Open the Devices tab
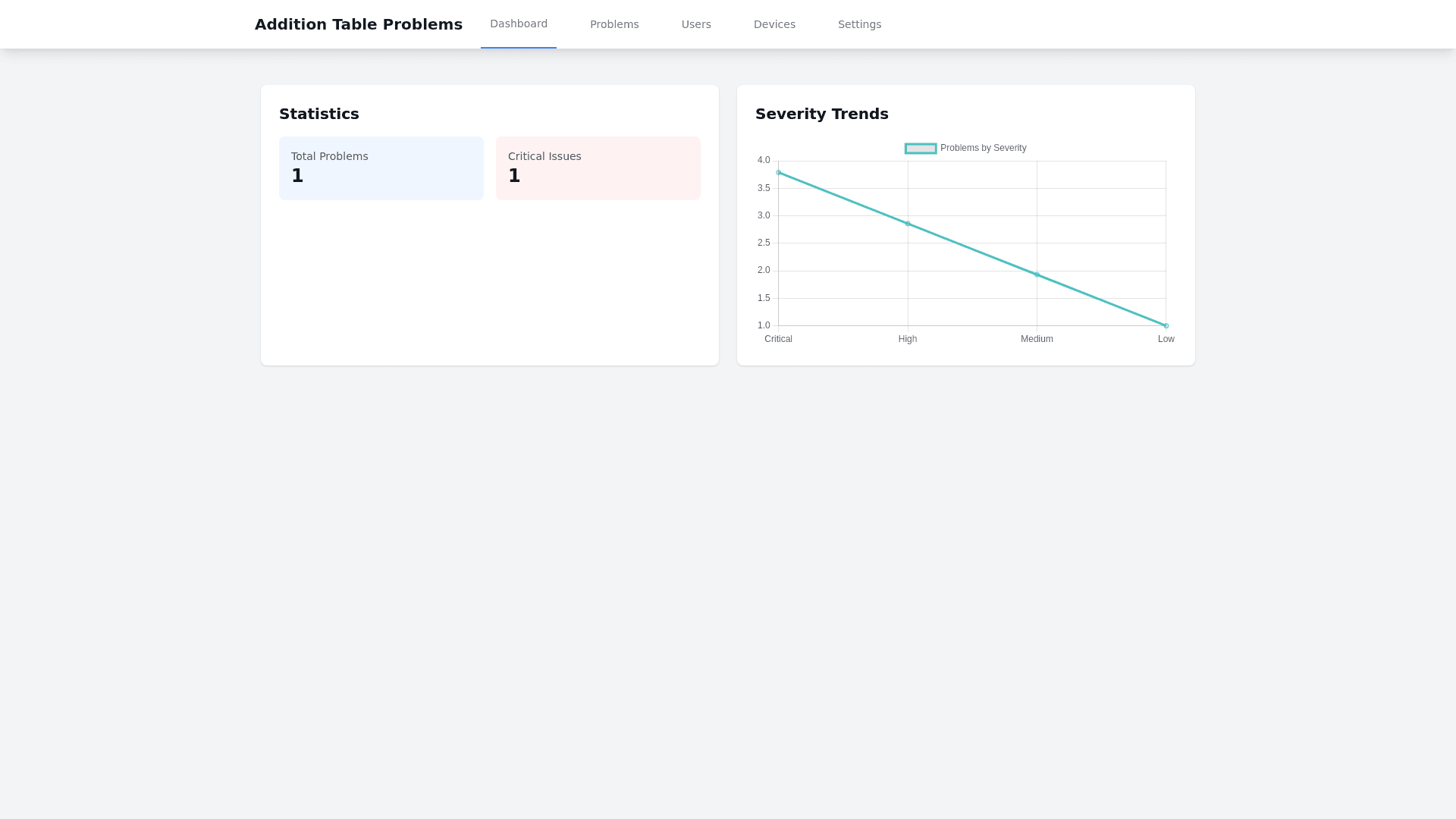Image resolution: width=1456 pixels, height=819 pixels. coord(774,24)
